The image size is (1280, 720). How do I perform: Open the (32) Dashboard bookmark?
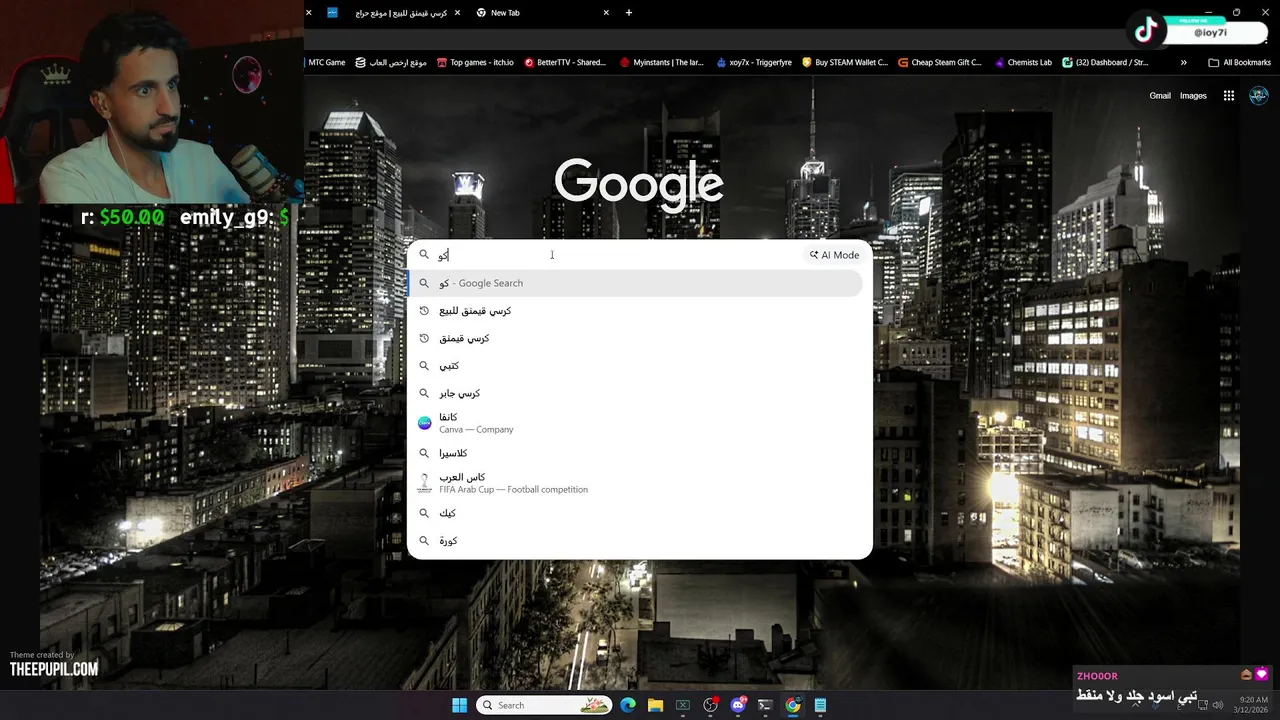1105,62
